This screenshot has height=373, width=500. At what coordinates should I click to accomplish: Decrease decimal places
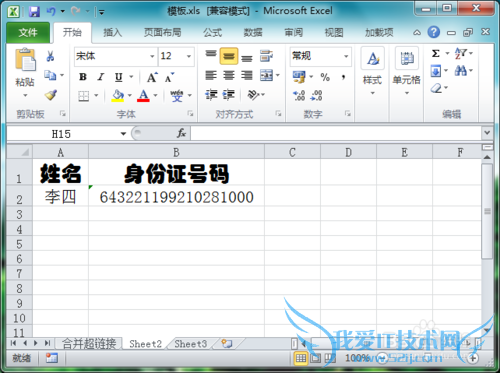[x=316, y=96]
